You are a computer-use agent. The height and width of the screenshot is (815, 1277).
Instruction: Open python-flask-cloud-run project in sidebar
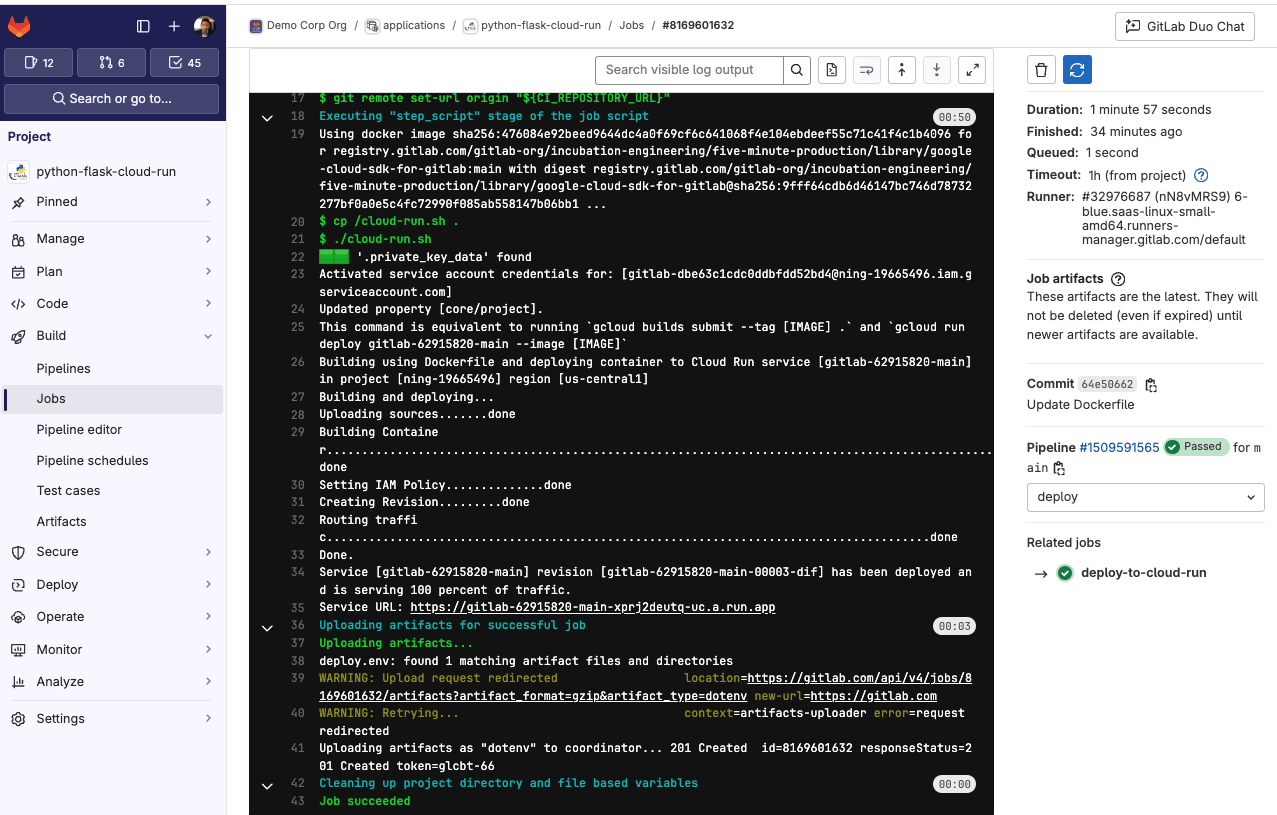tap(111, 171)
